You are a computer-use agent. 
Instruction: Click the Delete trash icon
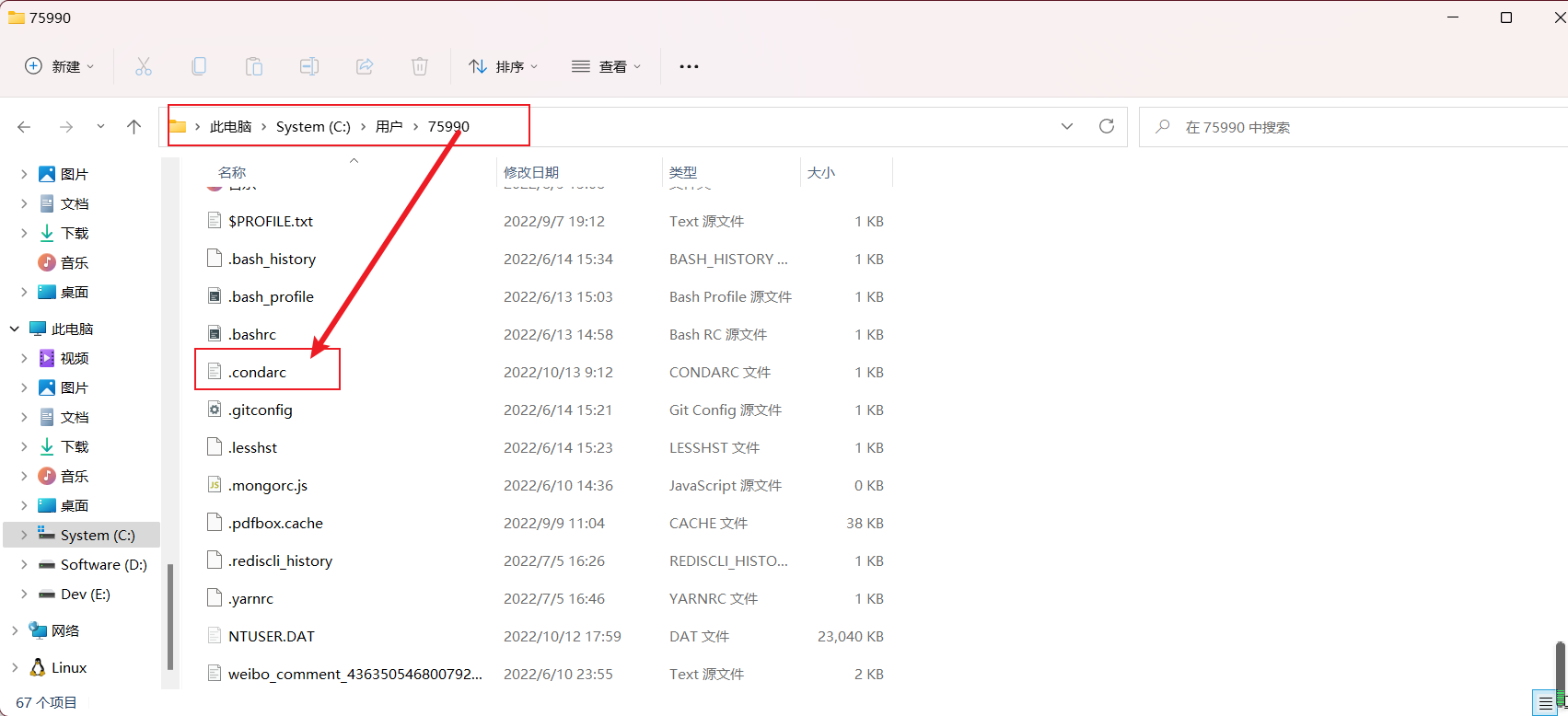[x=420, y=66]
